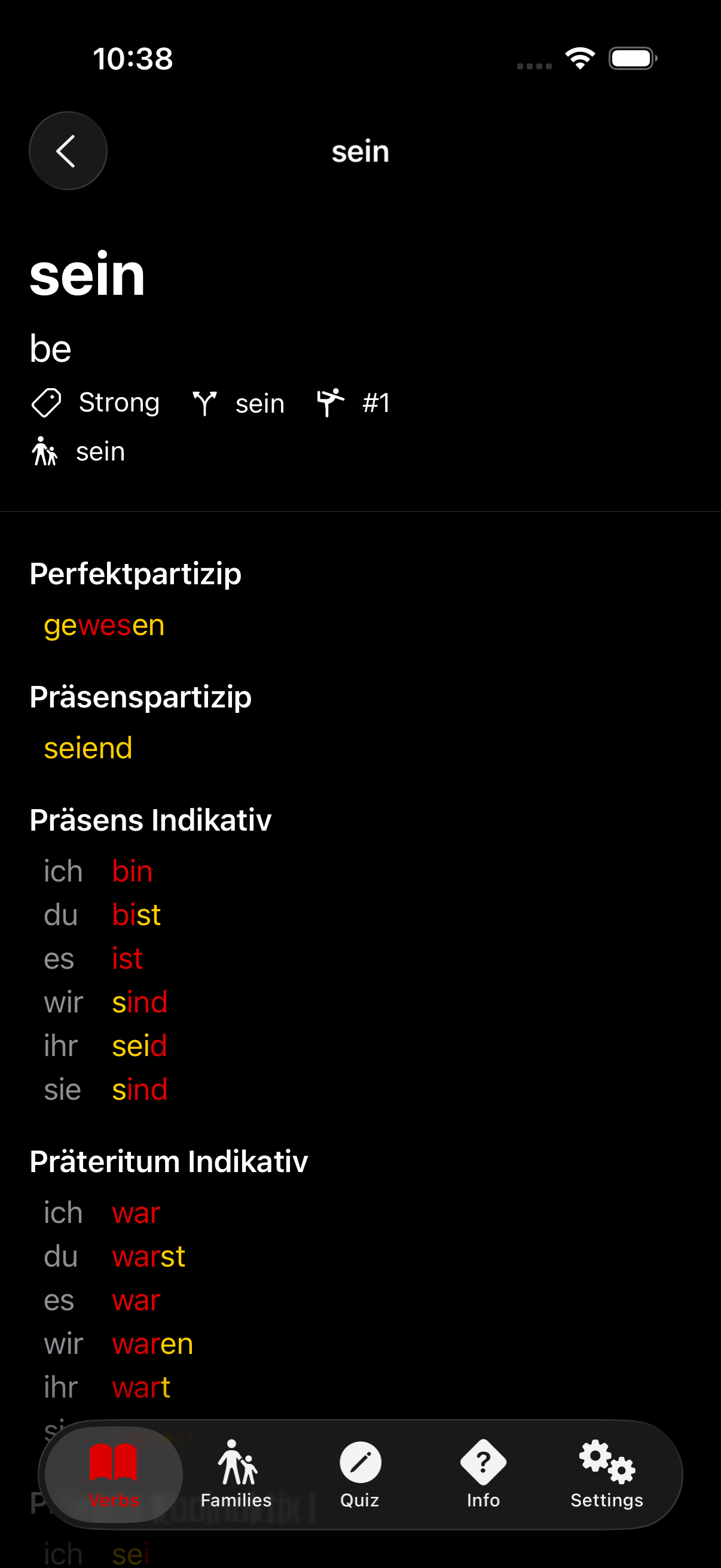Image resolution: width=721 pixels, height=1568 pixels.
Task: Select the conjugation 'bin'
Action: (132, 871)
